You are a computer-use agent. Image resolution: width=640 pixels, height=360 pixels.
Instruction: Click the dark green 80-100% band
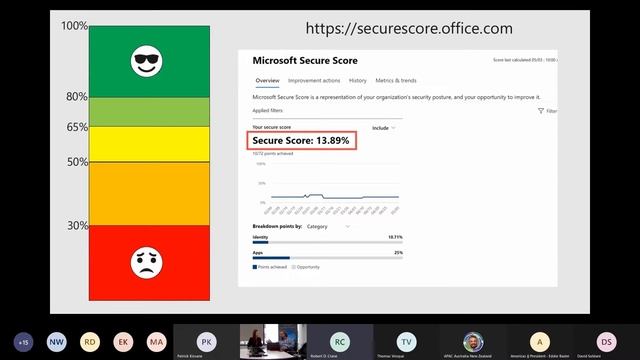pos(149,62)
